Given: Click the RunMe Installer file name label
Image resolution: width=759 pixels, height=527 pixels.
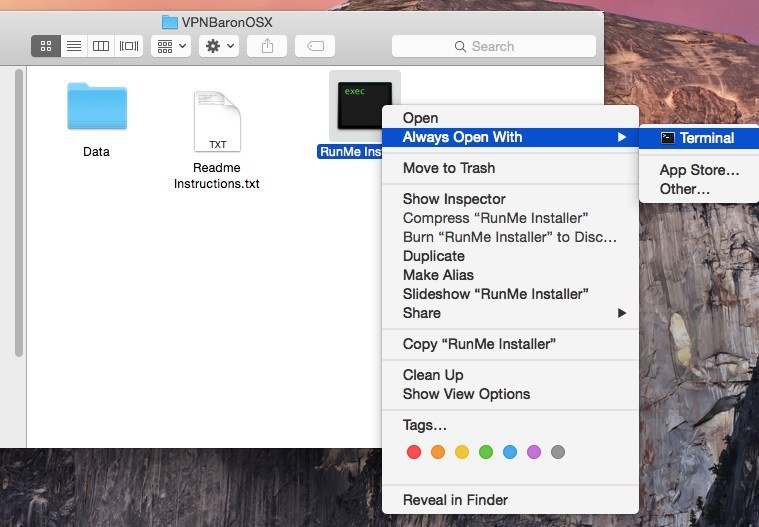Looking at the screenshot, I should pos(350,151).
